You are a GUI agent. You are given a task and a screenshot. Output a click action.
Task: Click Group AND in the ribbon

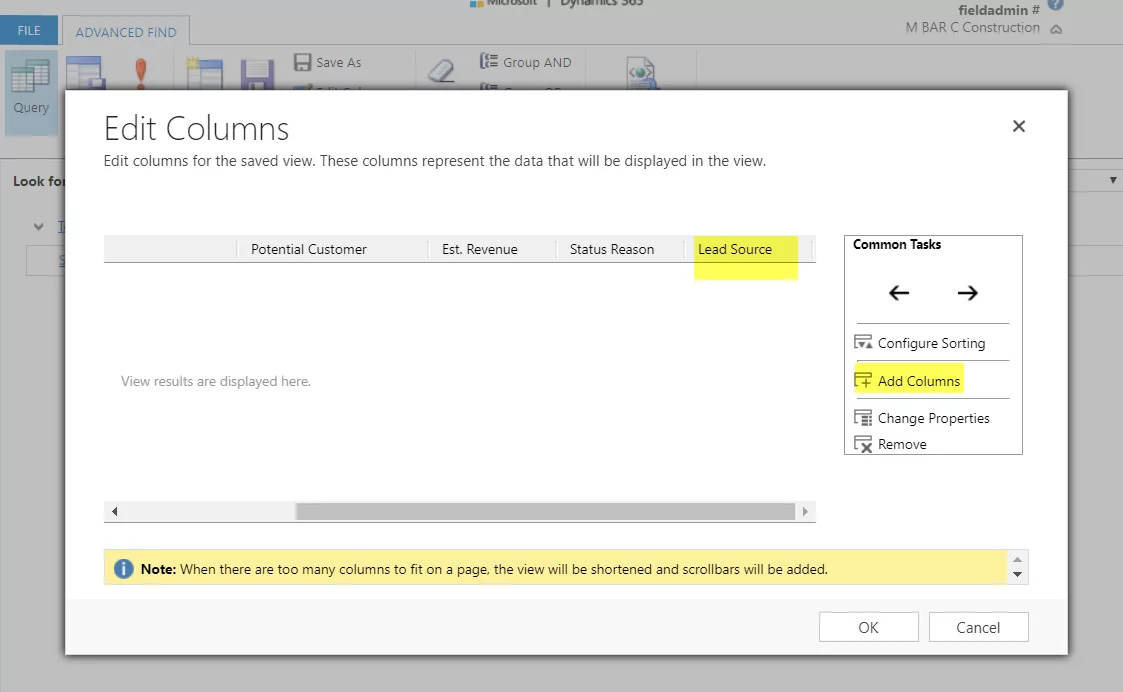[x=526, y=62]
